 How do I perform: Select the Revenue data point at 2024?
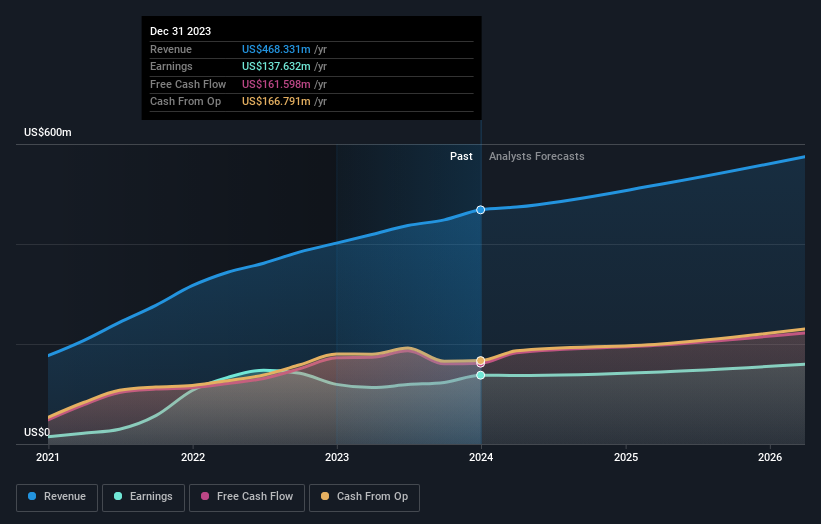tap(481, 210)
